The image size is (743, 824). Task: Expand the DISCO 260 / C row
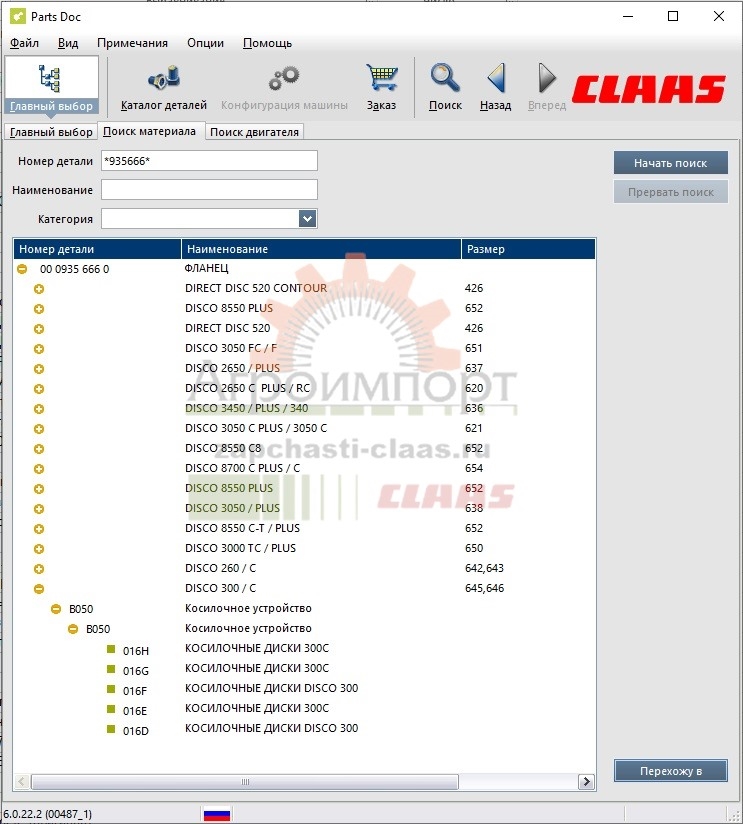39,569
